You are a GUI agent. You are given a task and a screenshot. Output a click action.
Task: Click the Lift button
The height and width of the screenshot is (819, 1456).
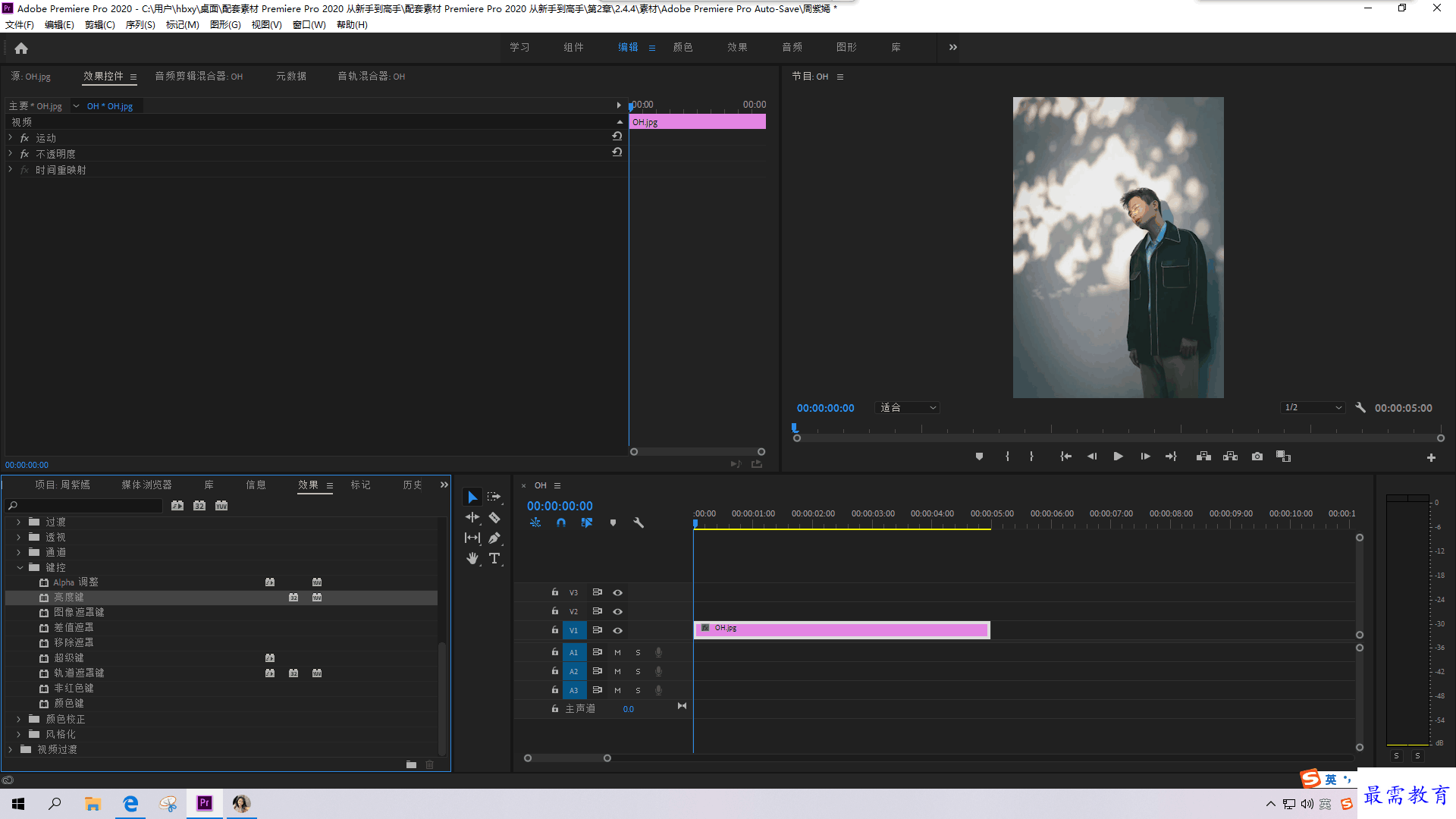point(1203,457)
